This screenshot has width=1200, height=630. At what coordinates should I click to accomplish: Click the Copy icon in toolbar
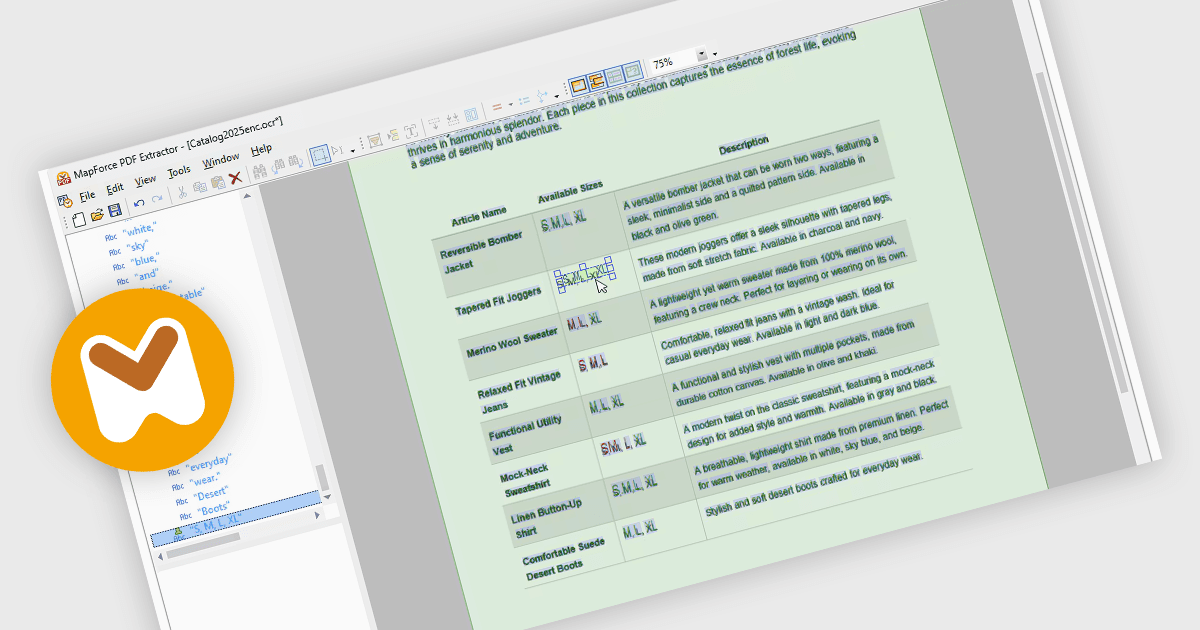click(x=200, y=186)
